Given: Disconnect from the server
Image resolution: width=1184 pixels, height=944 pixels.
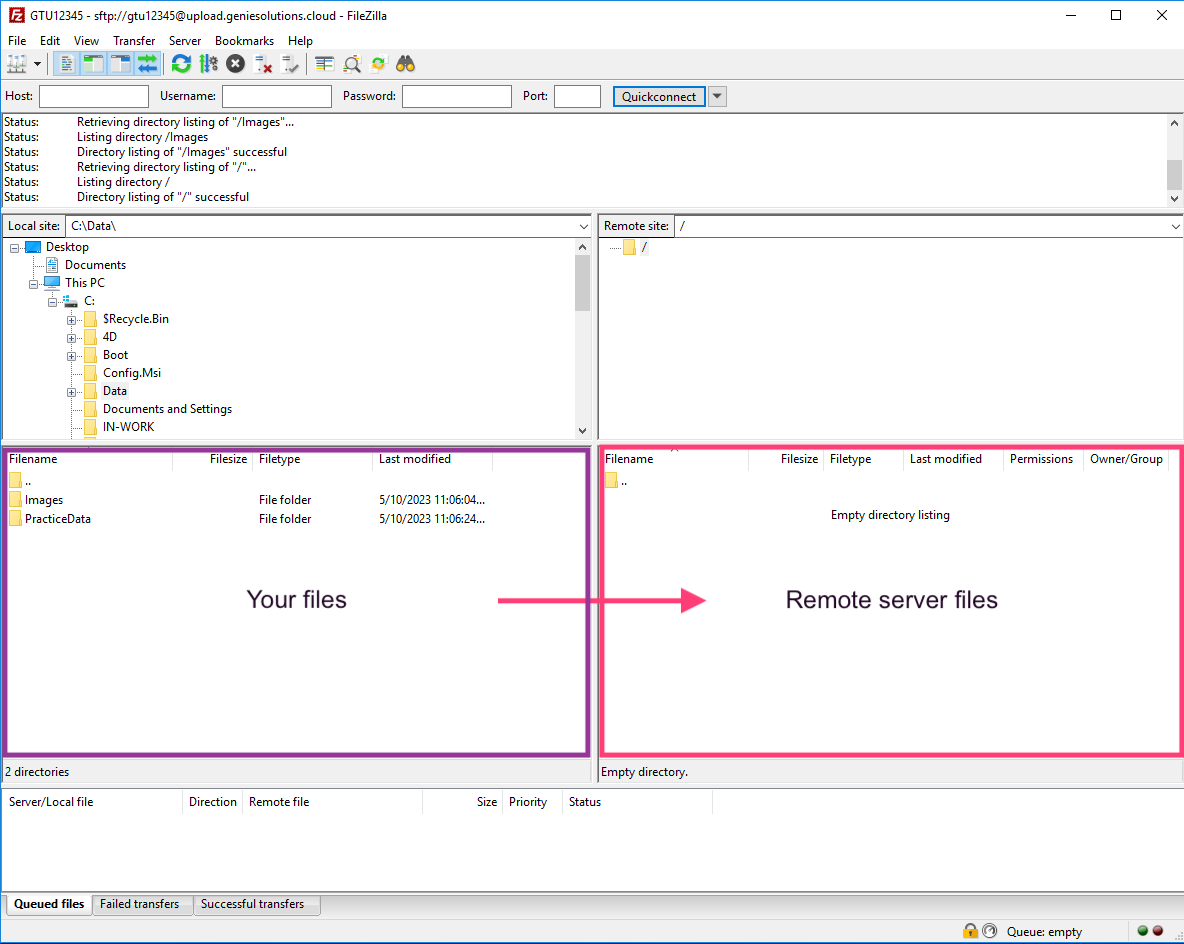Looking at the screenshot, I should [x=265, y=63].
